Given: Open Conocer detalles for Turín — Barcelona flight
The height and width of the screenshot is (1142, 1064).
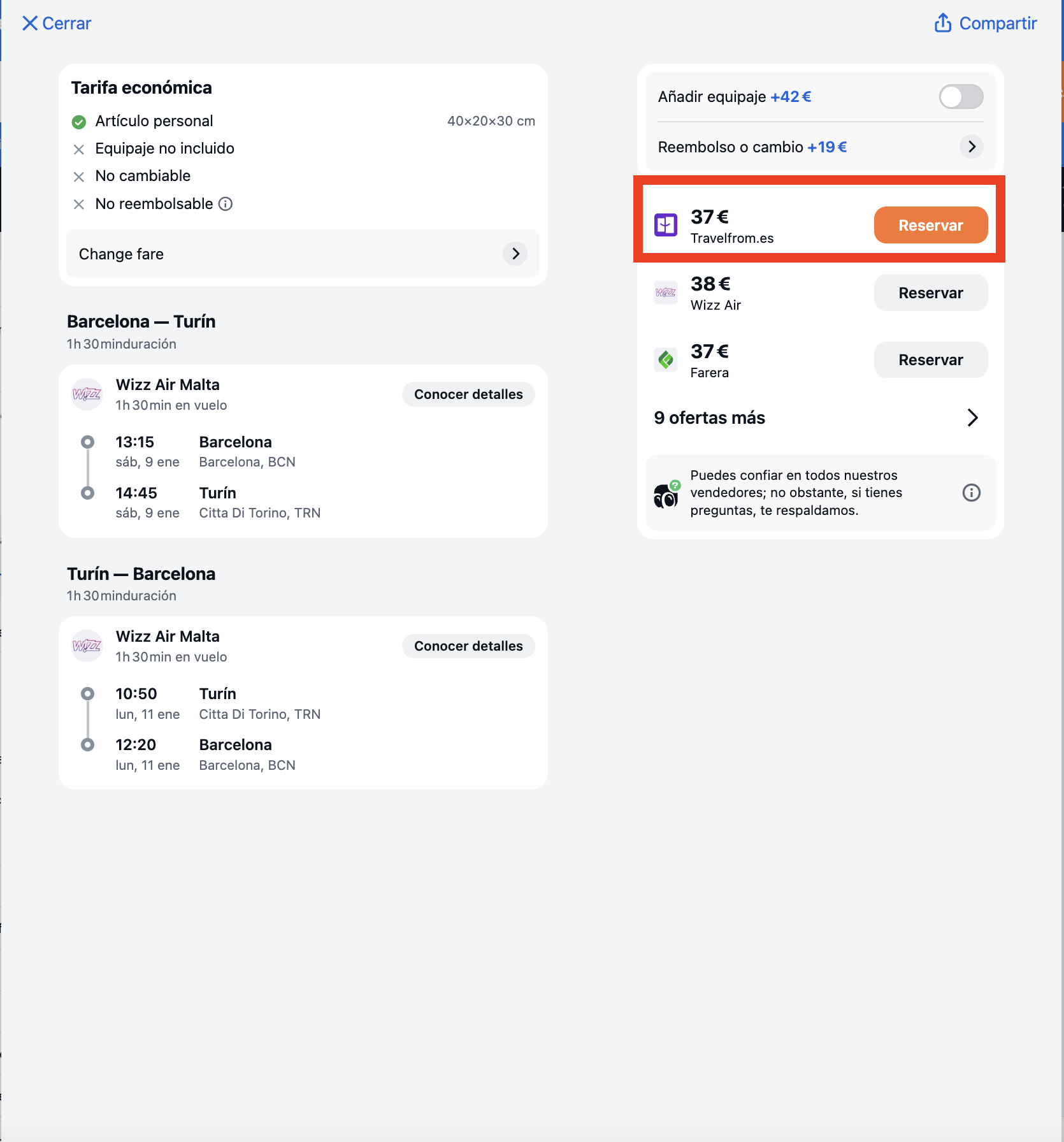Looking at the screenshot, I should (x=468, y=646).
